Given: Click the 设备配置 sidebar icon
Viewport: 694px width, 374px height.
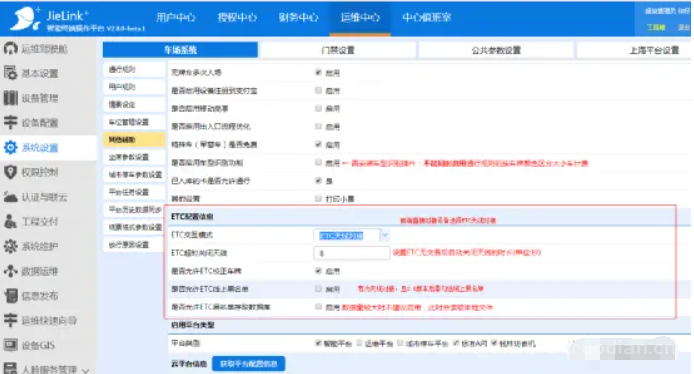Looking at the screenshot, I should point(10,123).
